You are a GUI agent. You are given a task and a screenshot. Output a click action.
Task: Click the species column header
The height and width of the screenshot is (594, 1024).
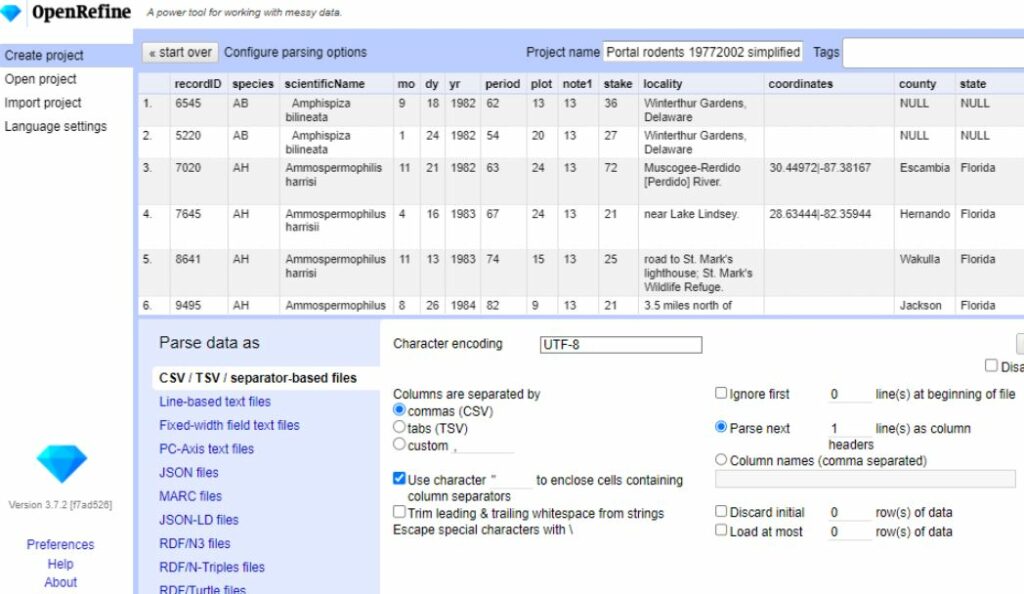coord(253,84)
